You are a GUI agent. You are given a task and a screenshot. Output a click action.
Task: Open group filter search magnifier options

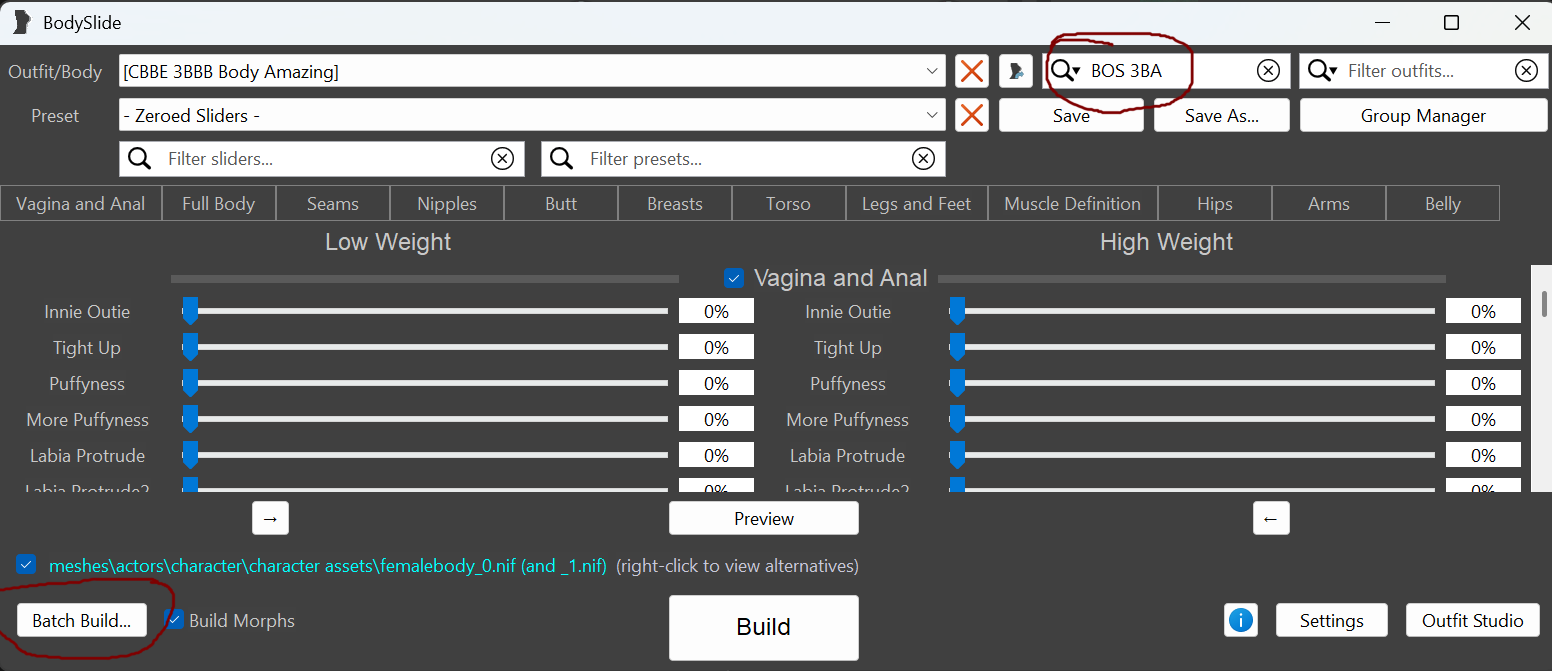(1066, 71)
